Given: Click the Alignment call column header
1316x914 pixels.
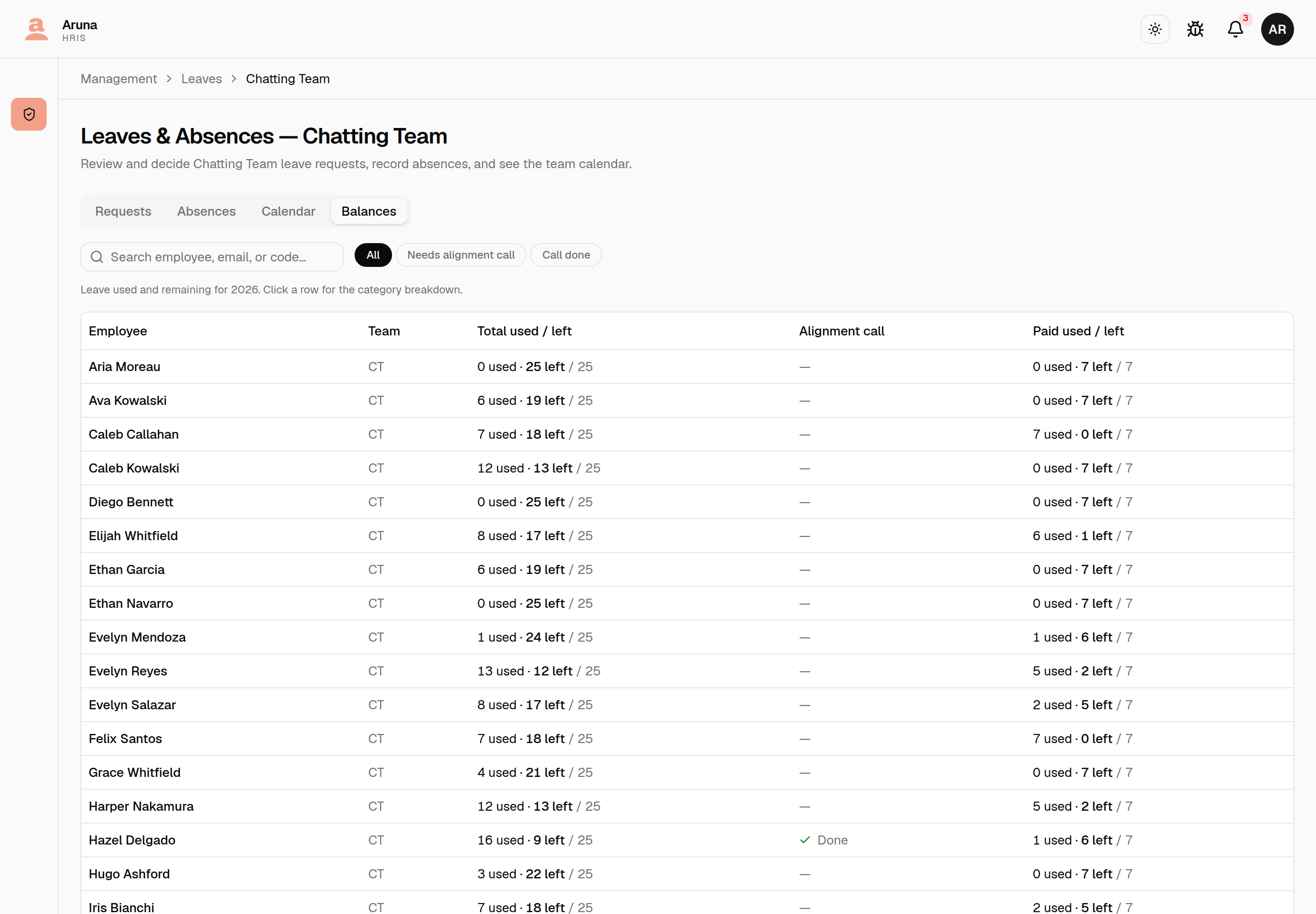Looking at the screenshot, I should coord(841,331).
